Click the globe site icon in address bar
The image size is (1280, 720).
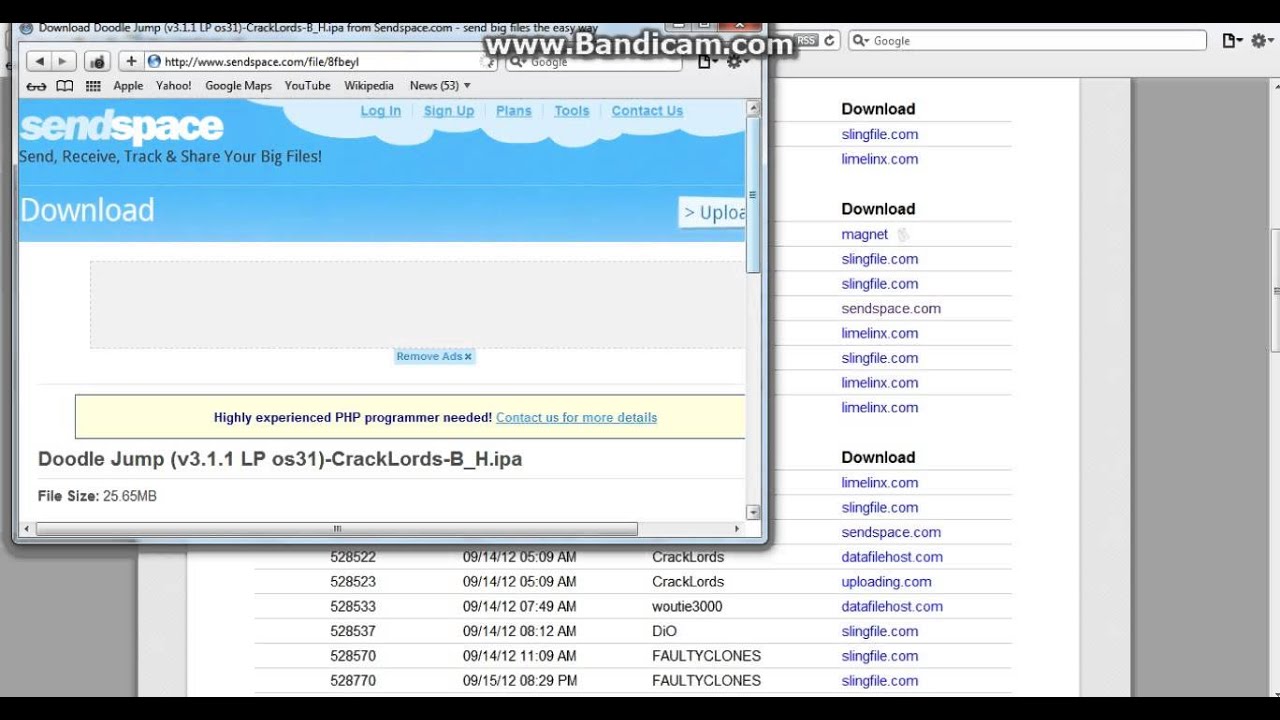click(154, 61)
